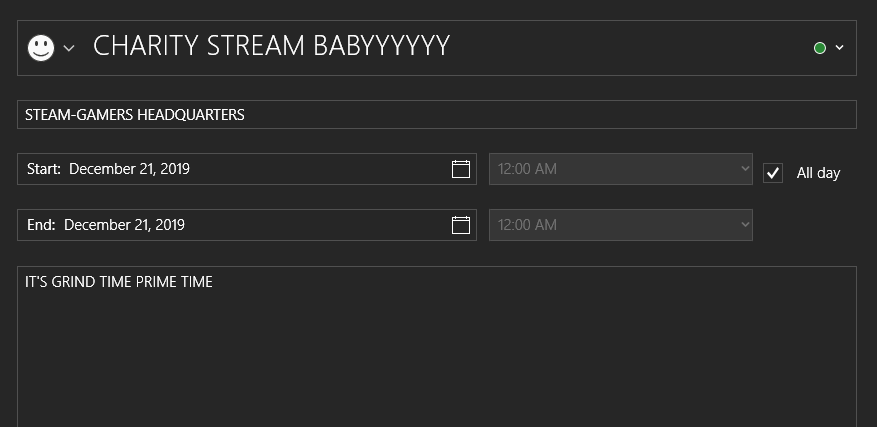Click the Start: label in date field
The width and height of the screenshot is (877, 427).
point(44,169)
